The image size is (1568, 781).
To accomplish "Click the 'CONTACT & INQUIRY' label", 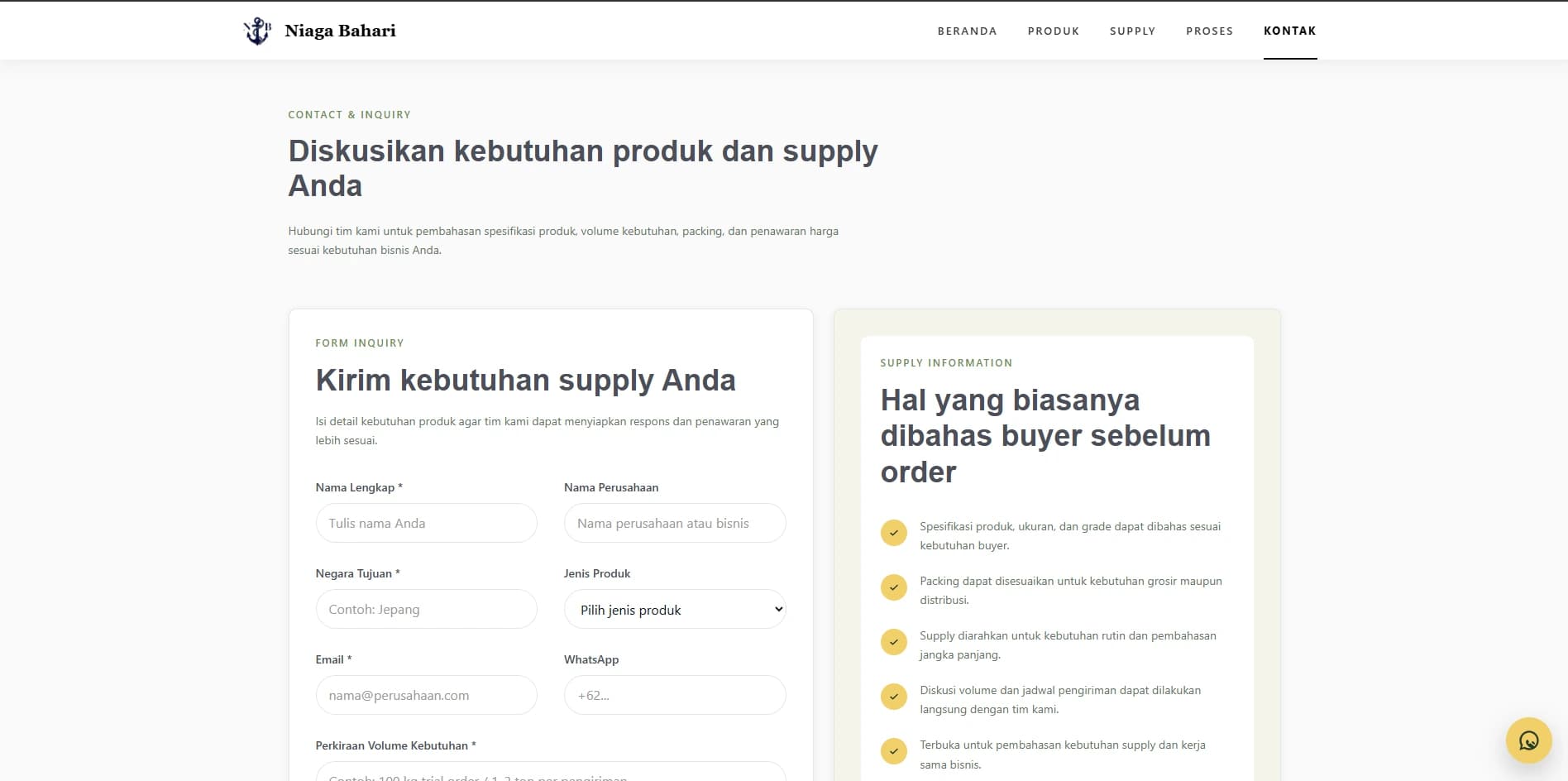I will pos(349,115).
